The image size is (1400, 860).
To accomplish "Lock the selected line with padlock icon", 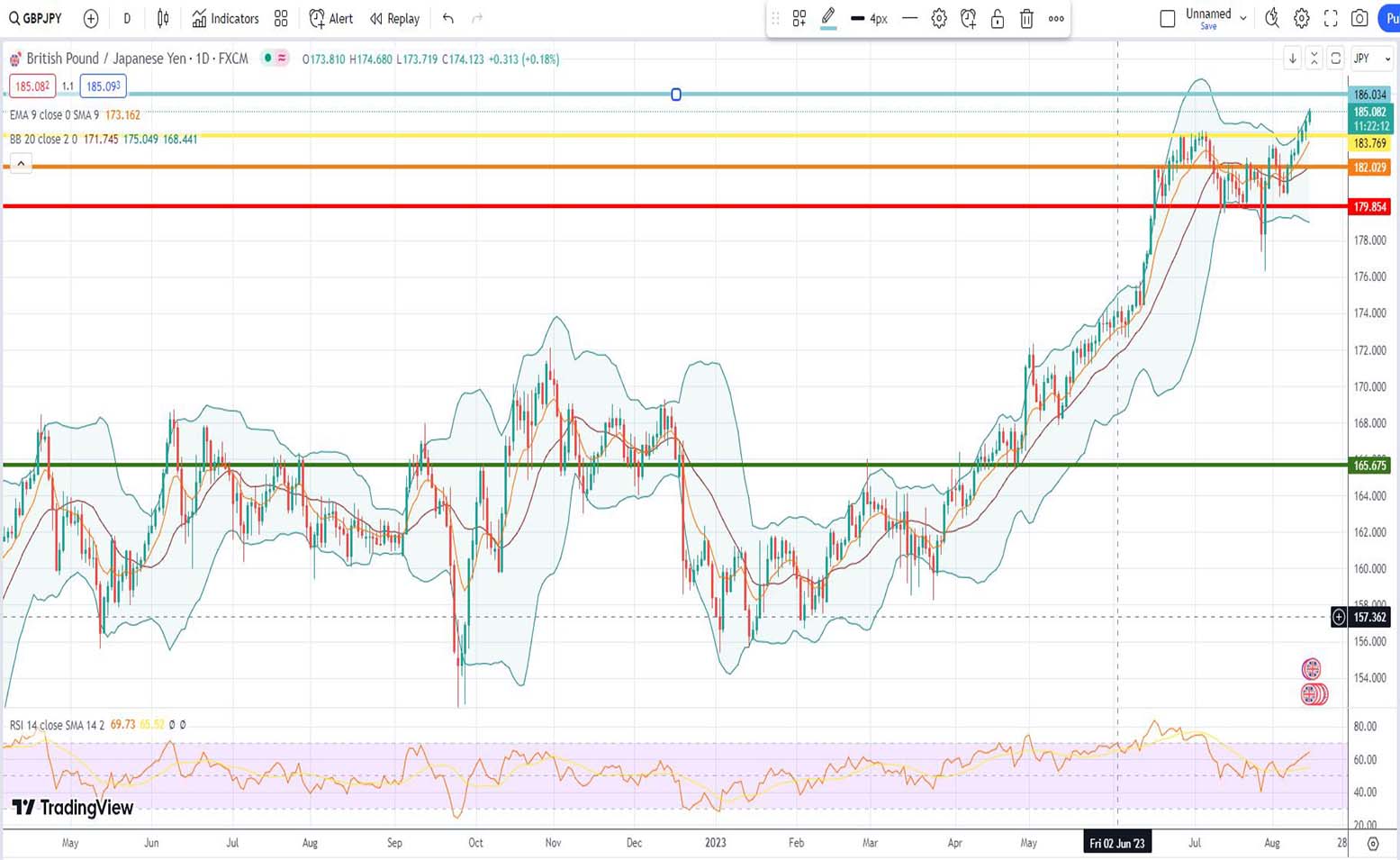I will click(x=998, y=18).
